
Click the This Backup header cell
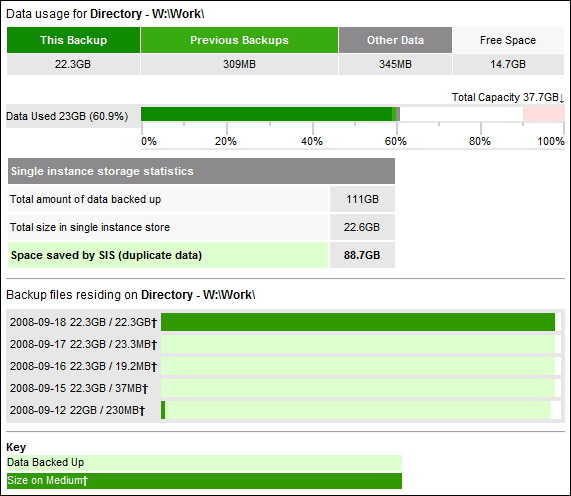click(73, 40)
